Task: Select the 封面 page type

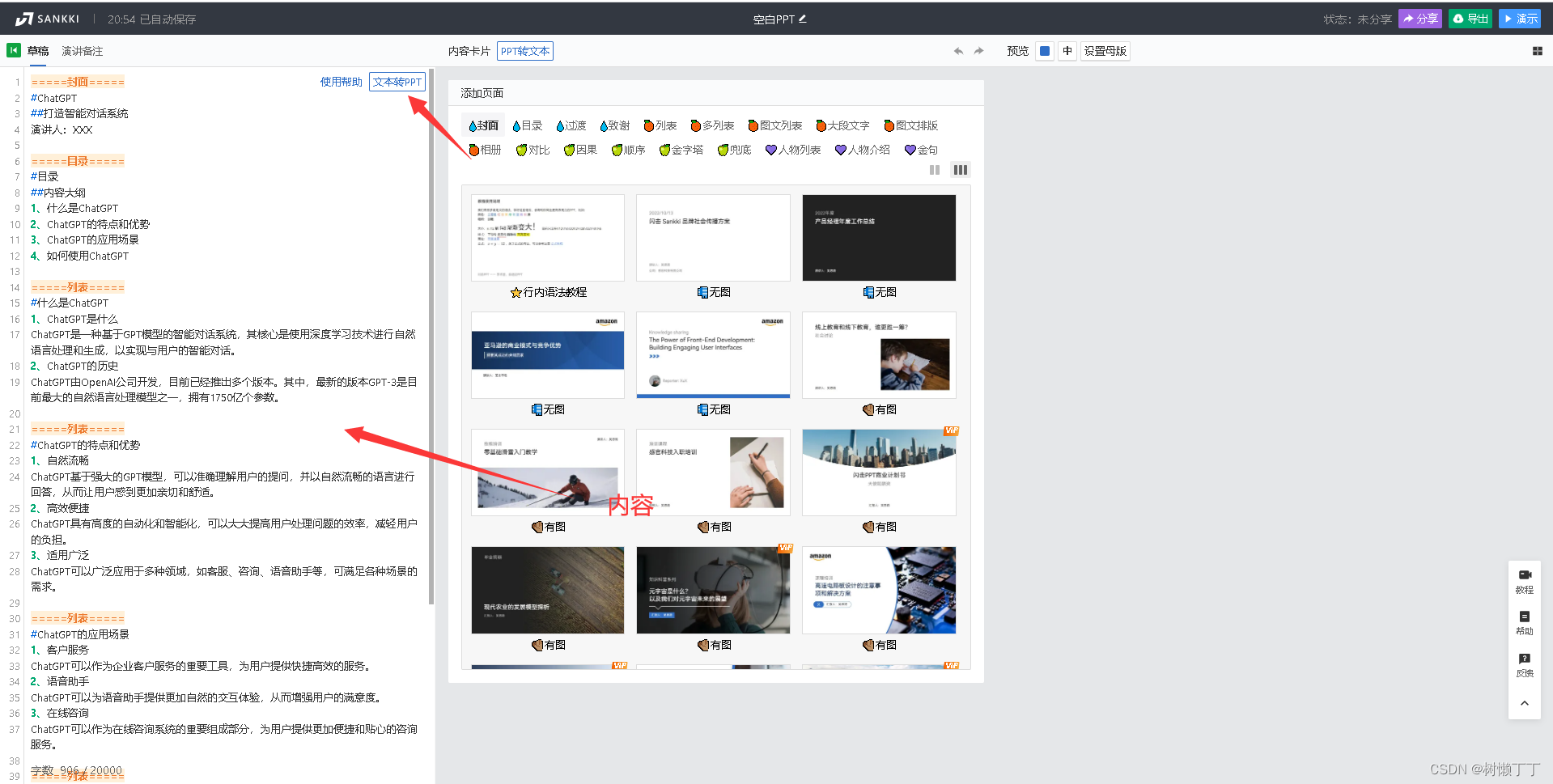Action: [x=483, y=125]
